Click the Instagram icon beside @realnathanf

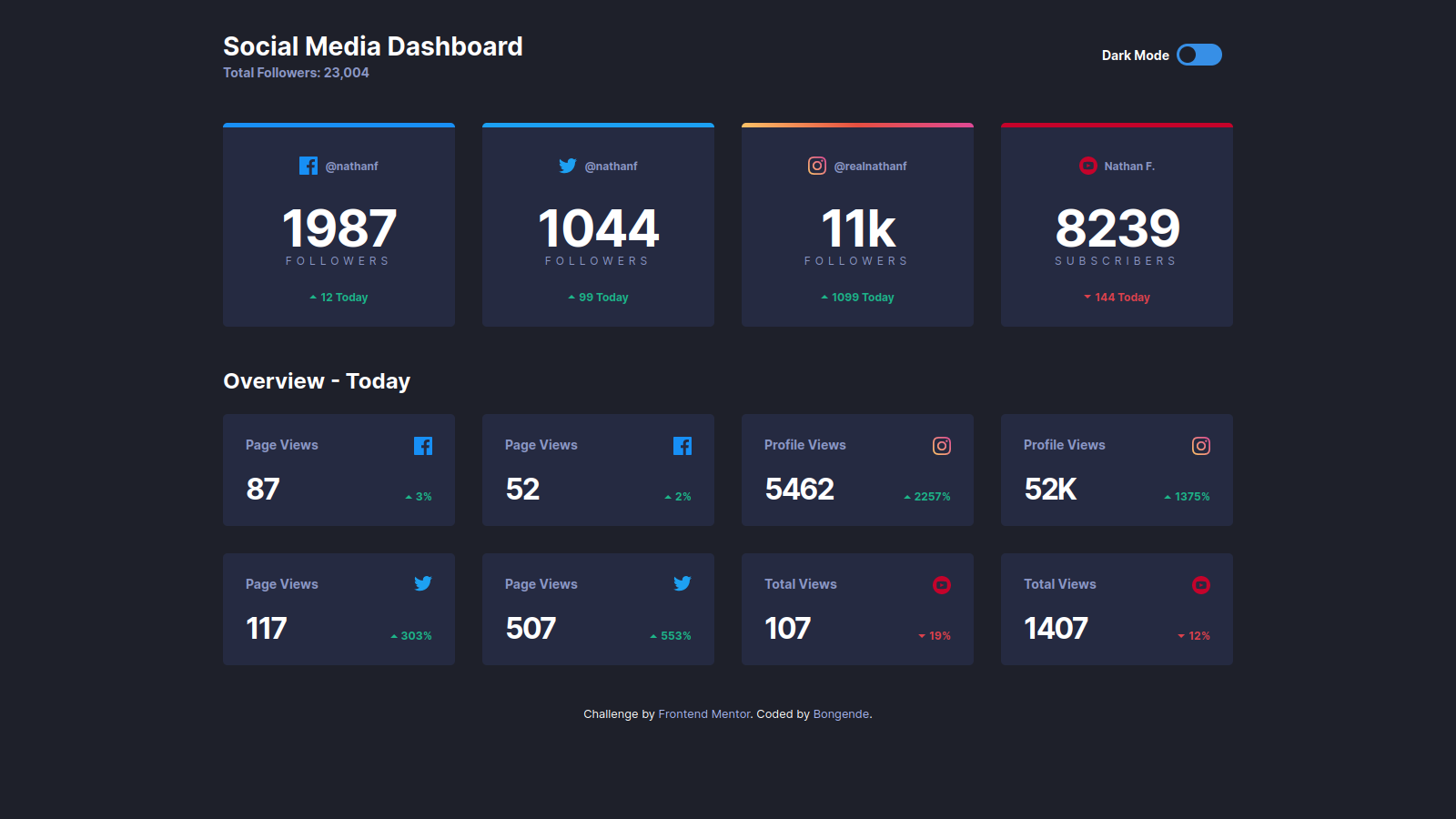(x=817, y=166)
